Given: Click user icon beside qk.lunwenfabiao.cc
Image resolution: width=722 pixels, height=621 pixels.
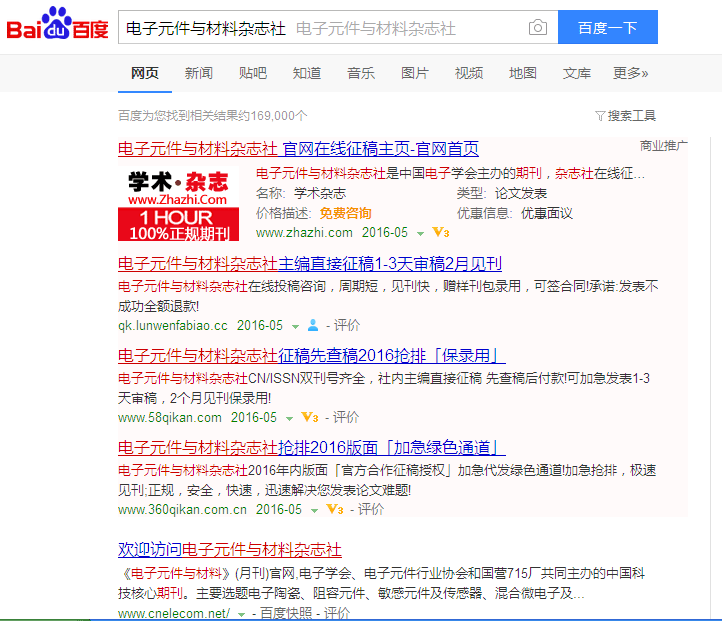Looking at the screenshot, I should coord(313,325).
